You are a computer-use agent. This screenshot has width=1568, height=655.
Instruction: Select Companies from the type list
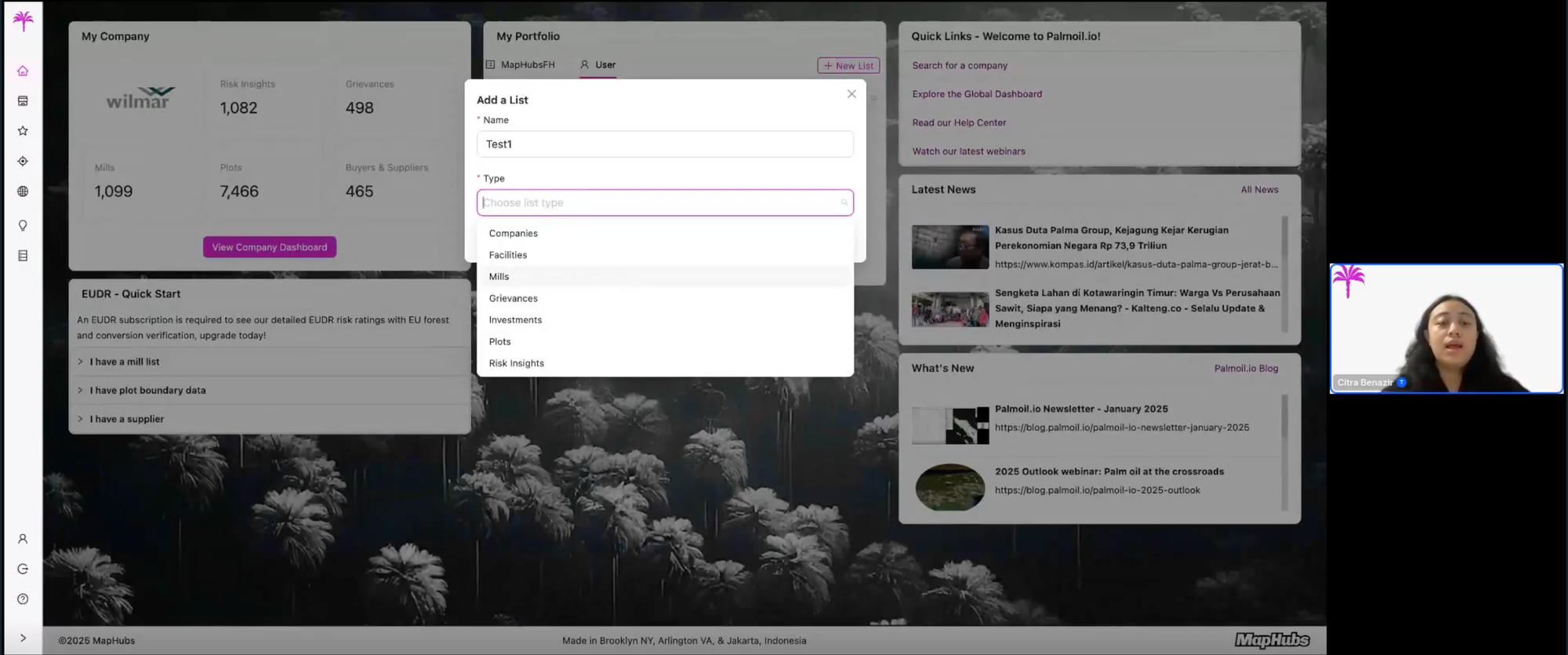(665, 233)
